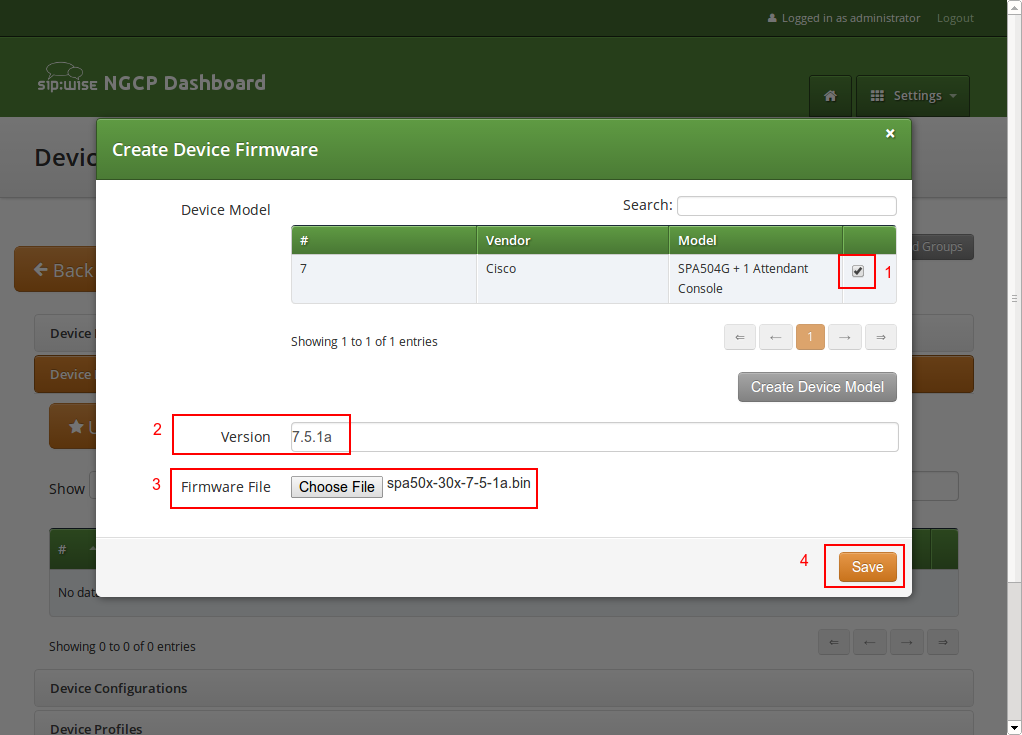Go to previous page in dialog pagination
1022x735 pixels.
coord(776,337)
